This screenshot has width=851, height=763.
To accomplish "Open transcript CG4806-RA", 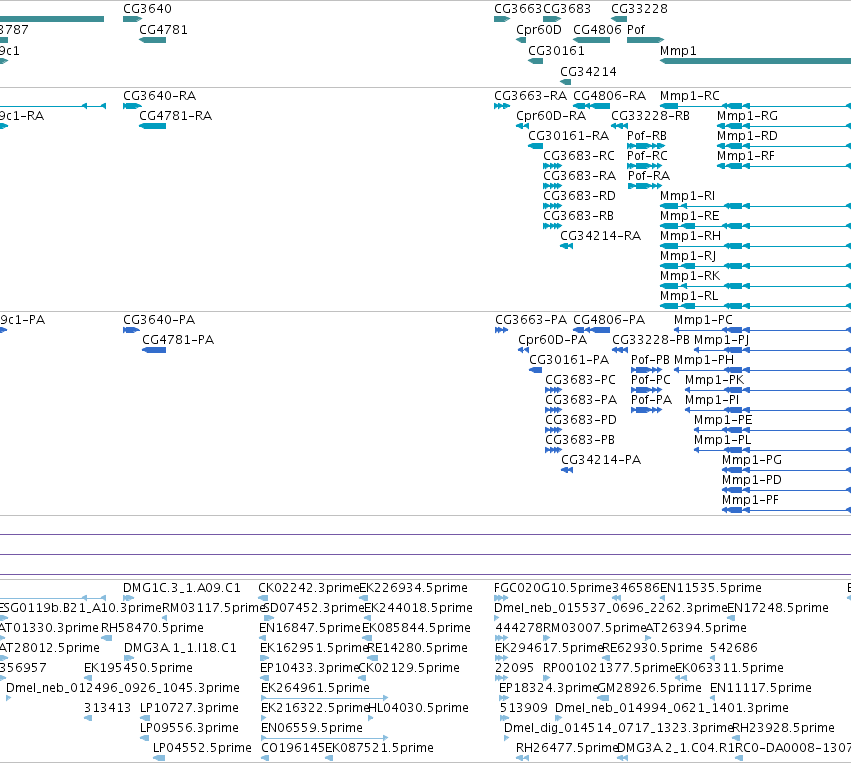I will coord(609,96).
